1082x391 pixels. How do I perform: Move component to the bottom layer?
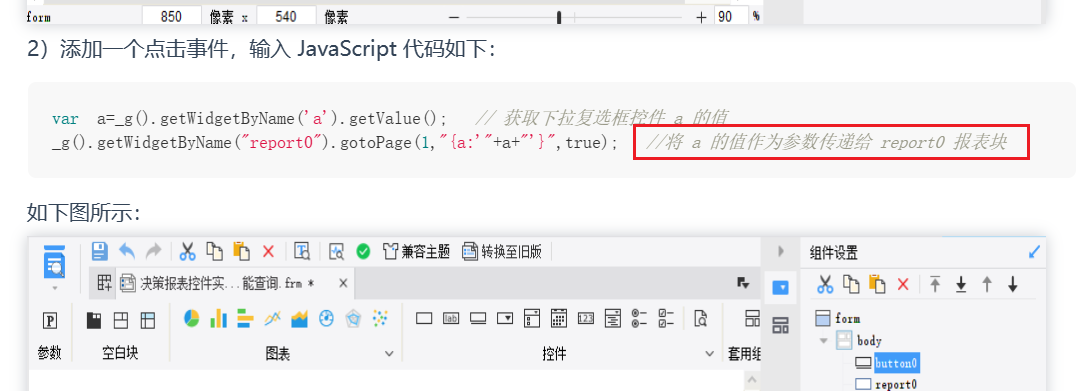961,283
